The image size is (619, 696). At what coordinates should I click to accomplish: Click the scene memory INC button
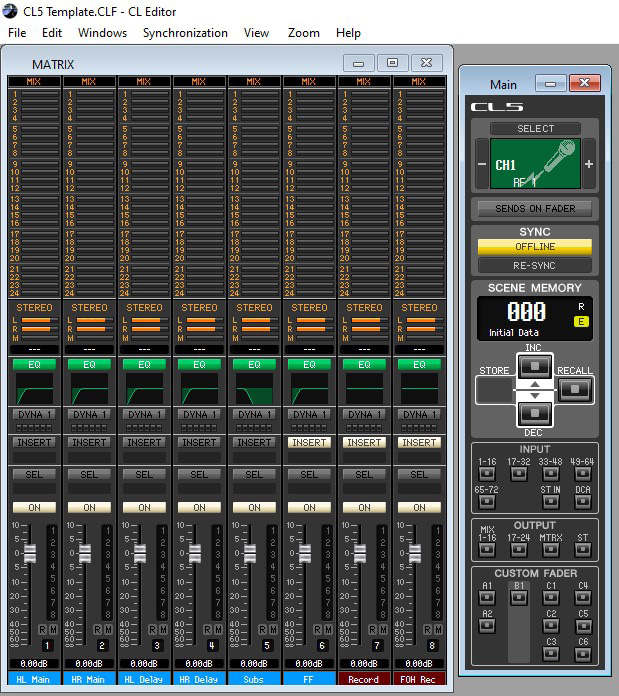[x=535, y=366]
